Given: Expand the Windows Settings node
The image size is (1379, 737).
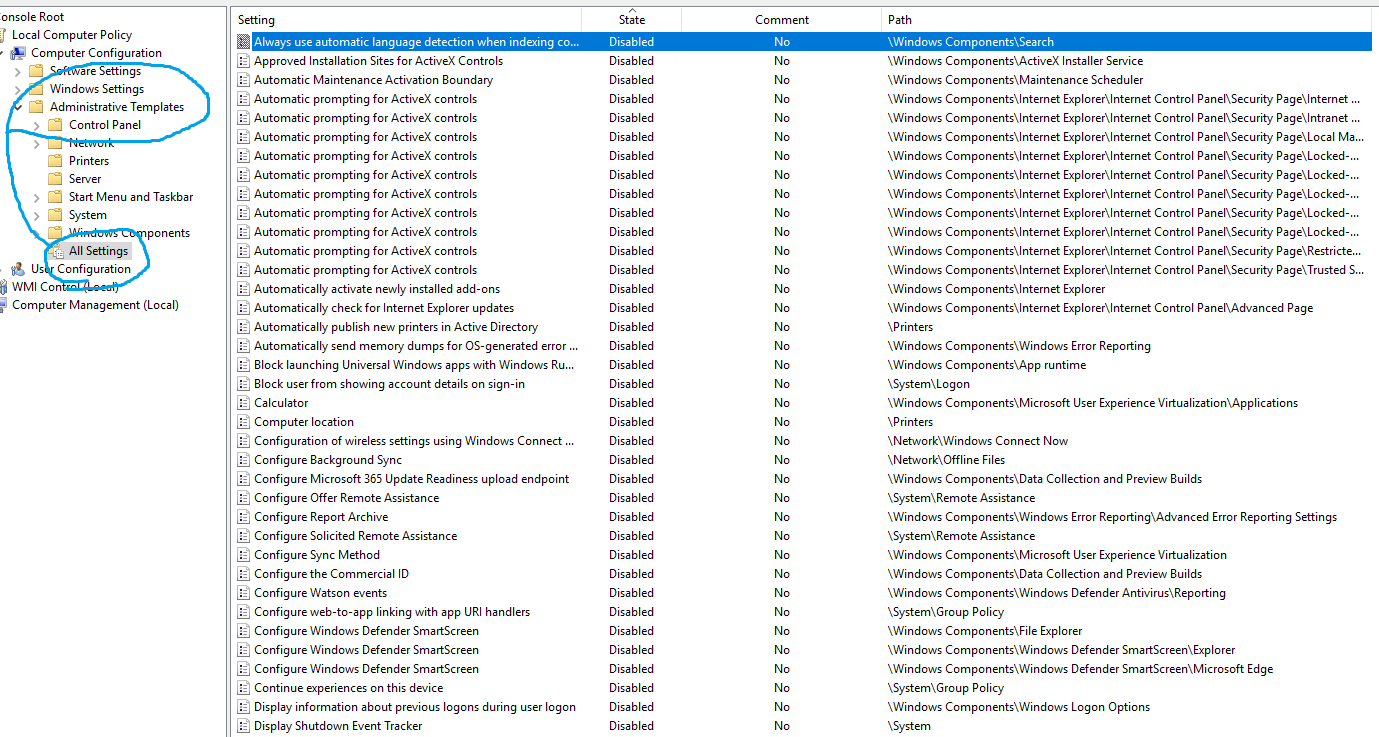Looking at the screenshot, I should [x=17, y=89].
